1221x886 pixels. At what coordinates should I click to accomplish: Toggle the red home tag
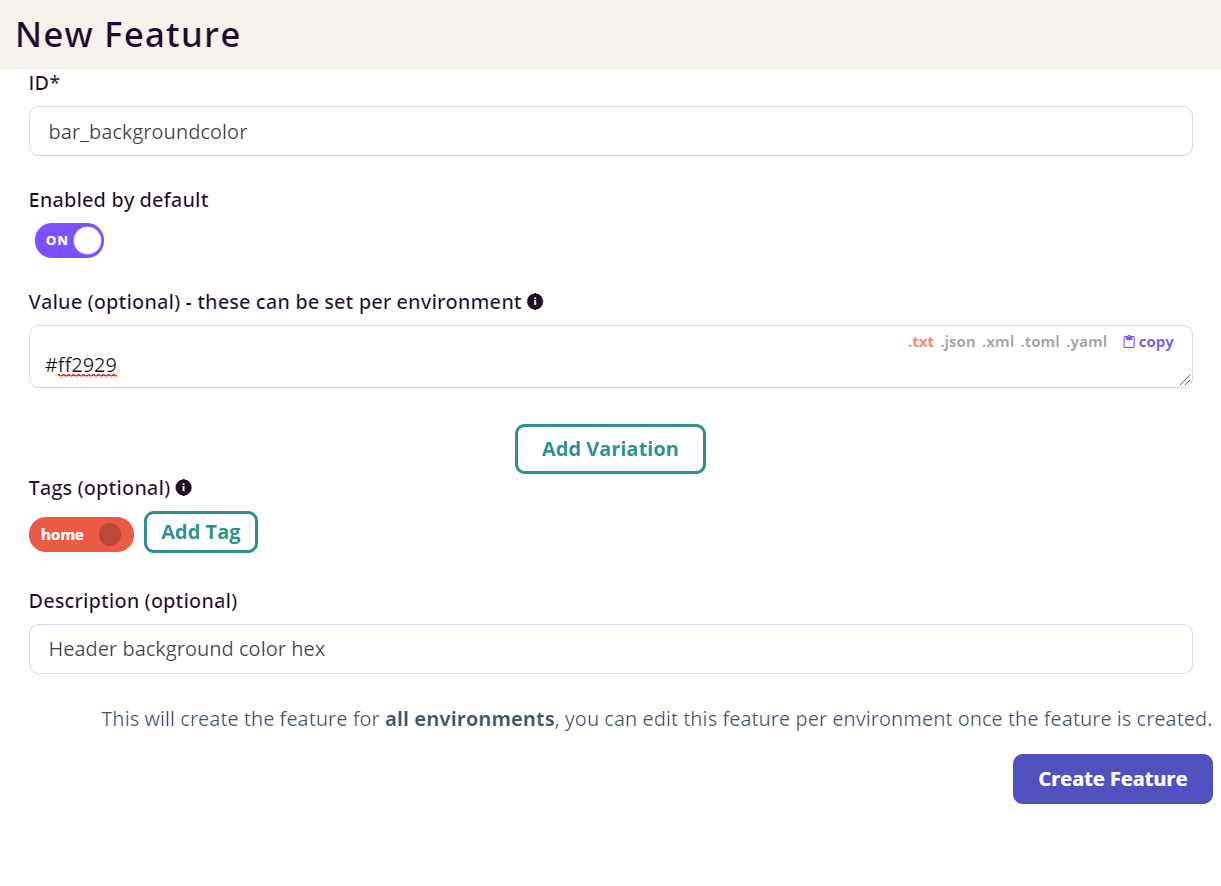81,534
